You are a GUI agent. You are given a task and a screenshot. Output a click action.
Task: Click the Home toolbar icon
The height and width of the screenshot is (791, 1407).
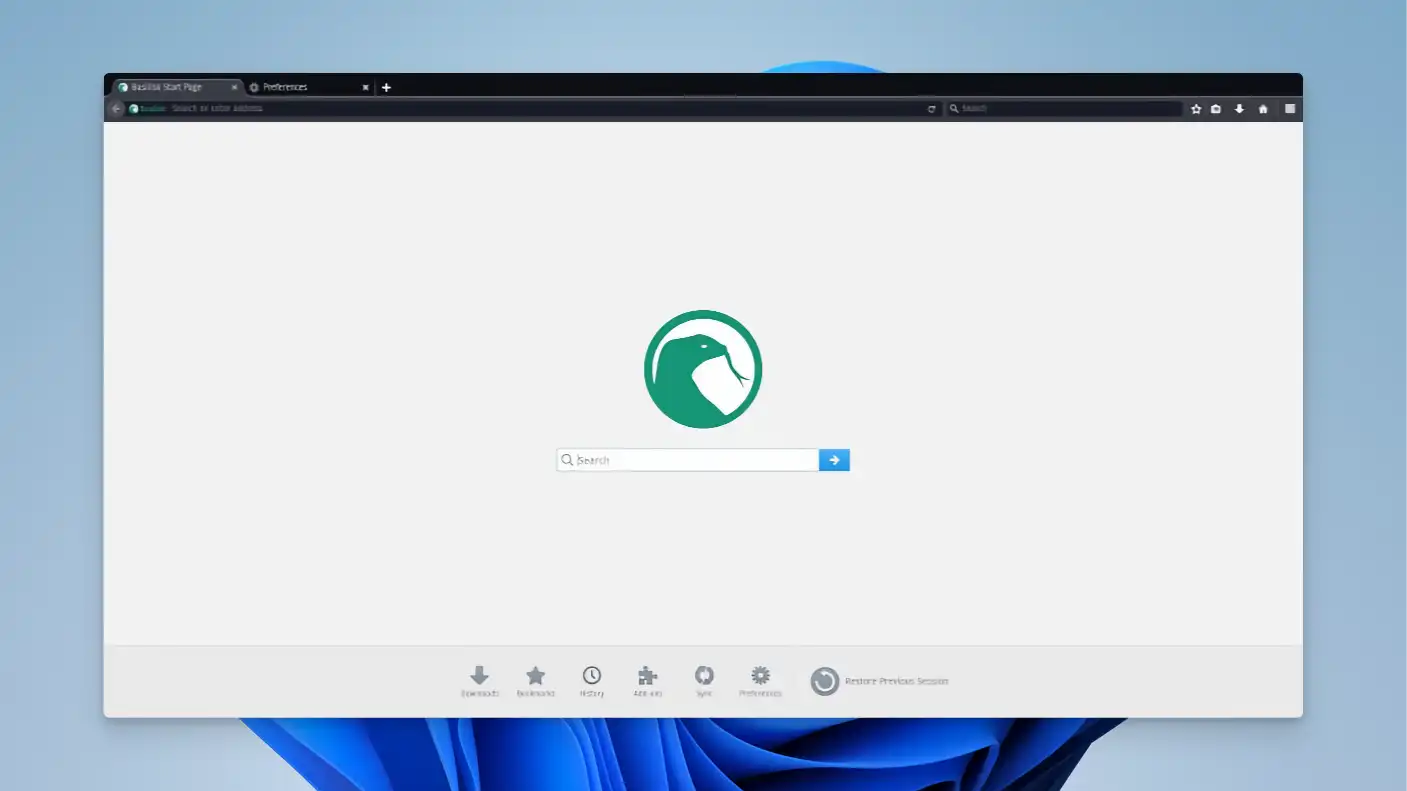(1263, 108)
